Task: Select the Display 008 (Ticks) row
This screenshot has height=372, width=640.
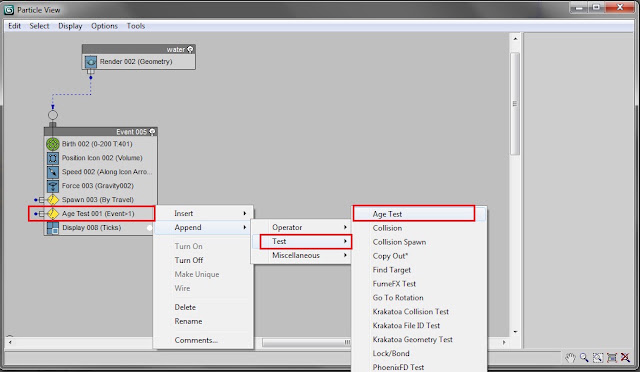Action: coord(100,228)
